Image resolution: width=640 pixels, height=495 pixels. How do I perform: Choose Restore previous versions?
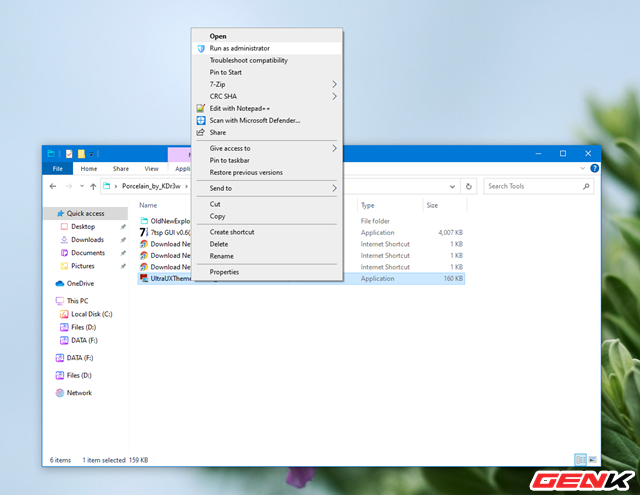tap(267, 173)
